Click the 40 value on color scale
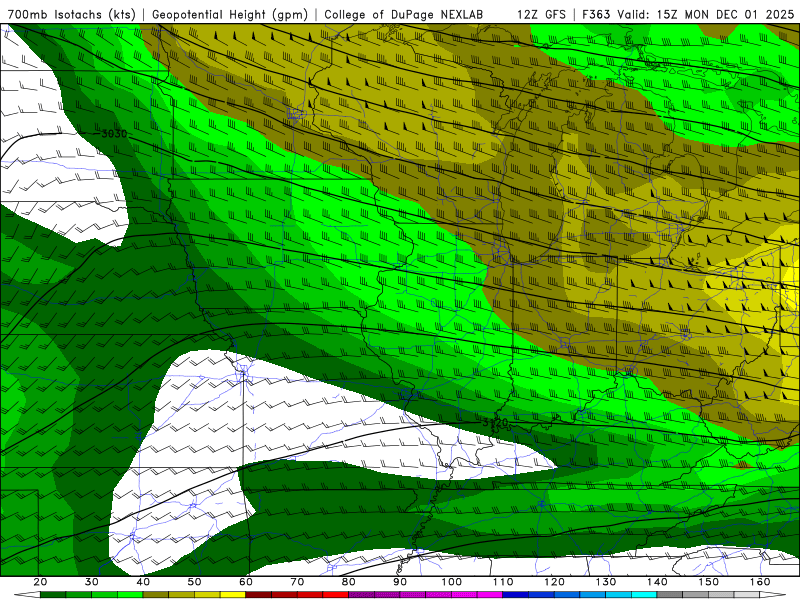This screenshot has height=600, width=800. tap(143, 582)
